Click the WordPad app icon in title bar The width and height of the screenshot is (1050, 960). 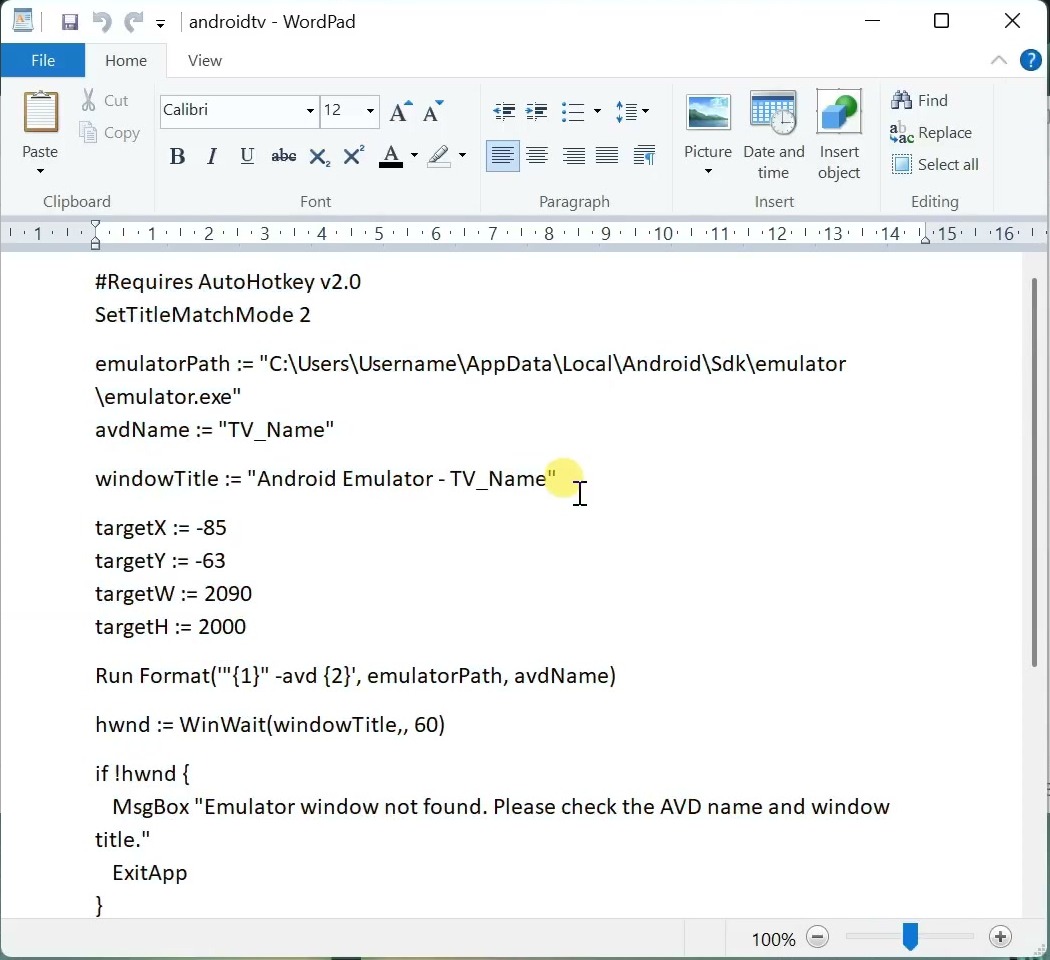click(23, 21)
